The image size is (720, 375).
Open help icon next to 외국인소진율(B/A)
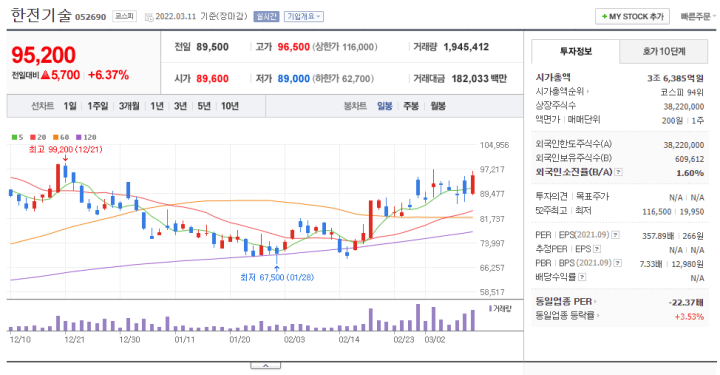pos(619,172)
